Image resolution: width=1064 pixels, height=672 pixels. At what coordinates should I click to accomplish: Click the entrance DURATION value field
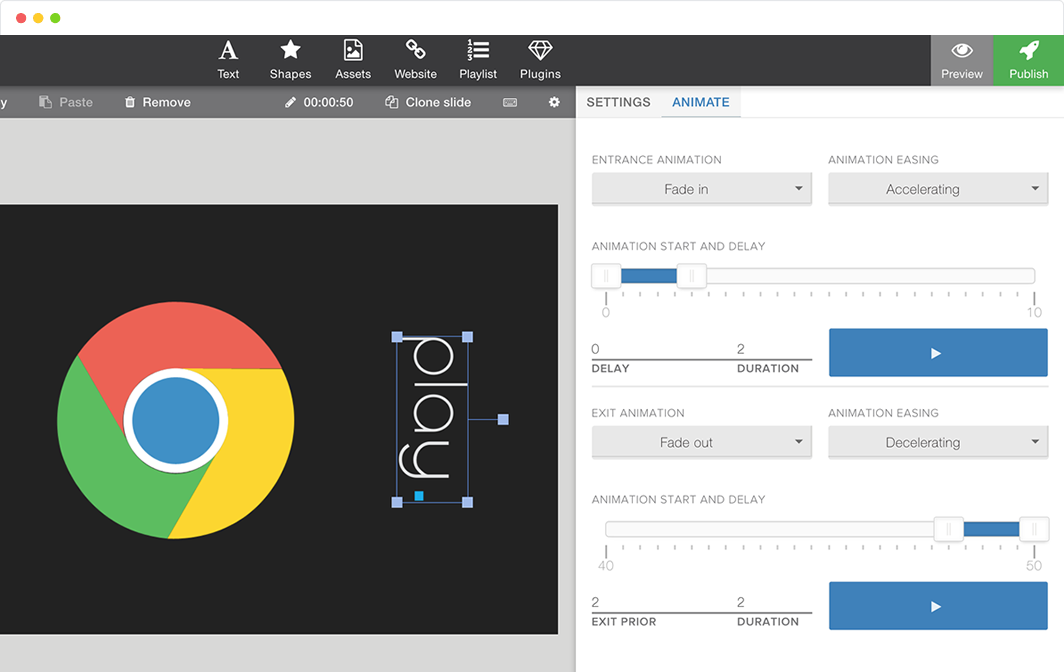pyautogui.click(x=774, y=349)
